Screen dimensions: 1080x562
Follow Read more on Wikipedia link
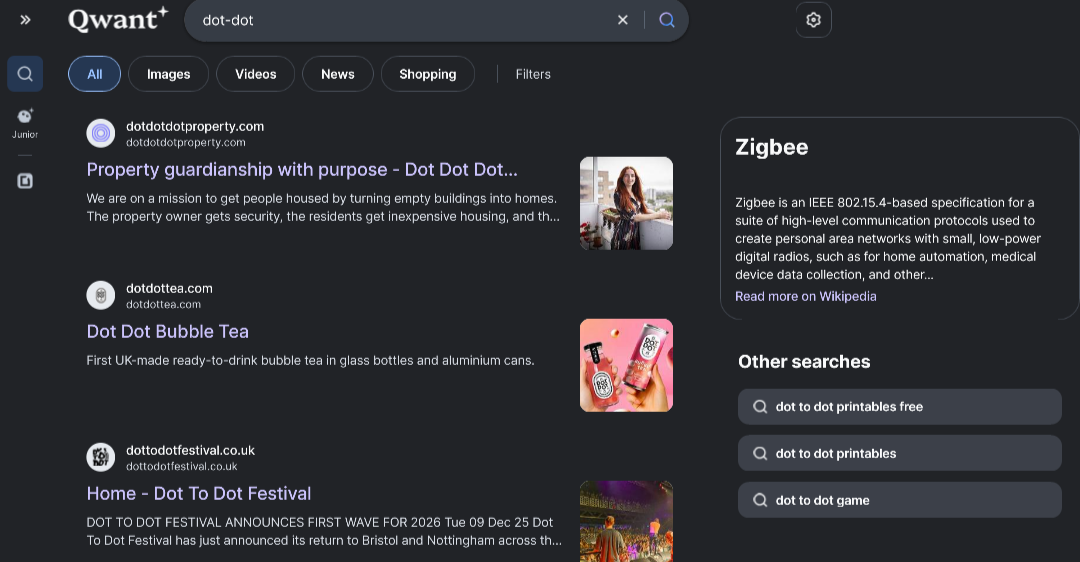pos(805,296)
